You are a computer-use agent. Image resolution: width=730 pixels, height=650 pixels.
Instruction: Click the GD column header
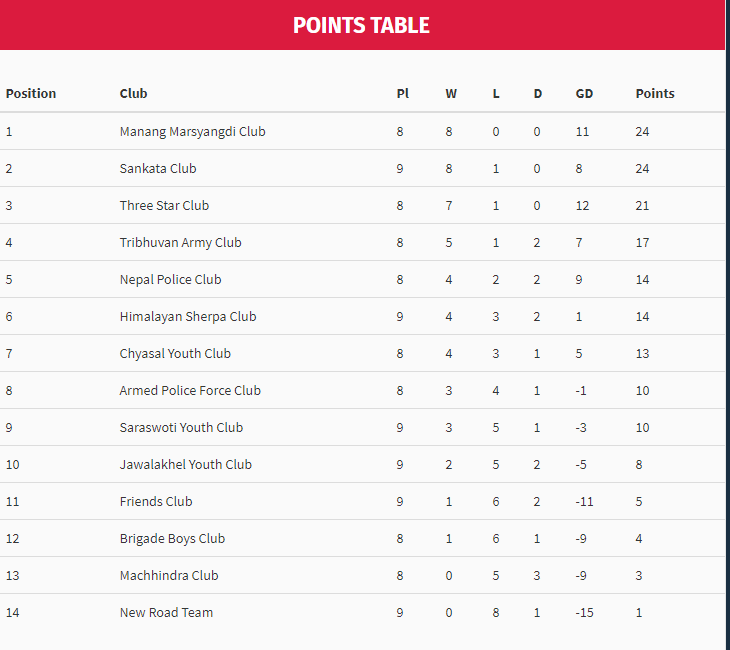point(584,93)
